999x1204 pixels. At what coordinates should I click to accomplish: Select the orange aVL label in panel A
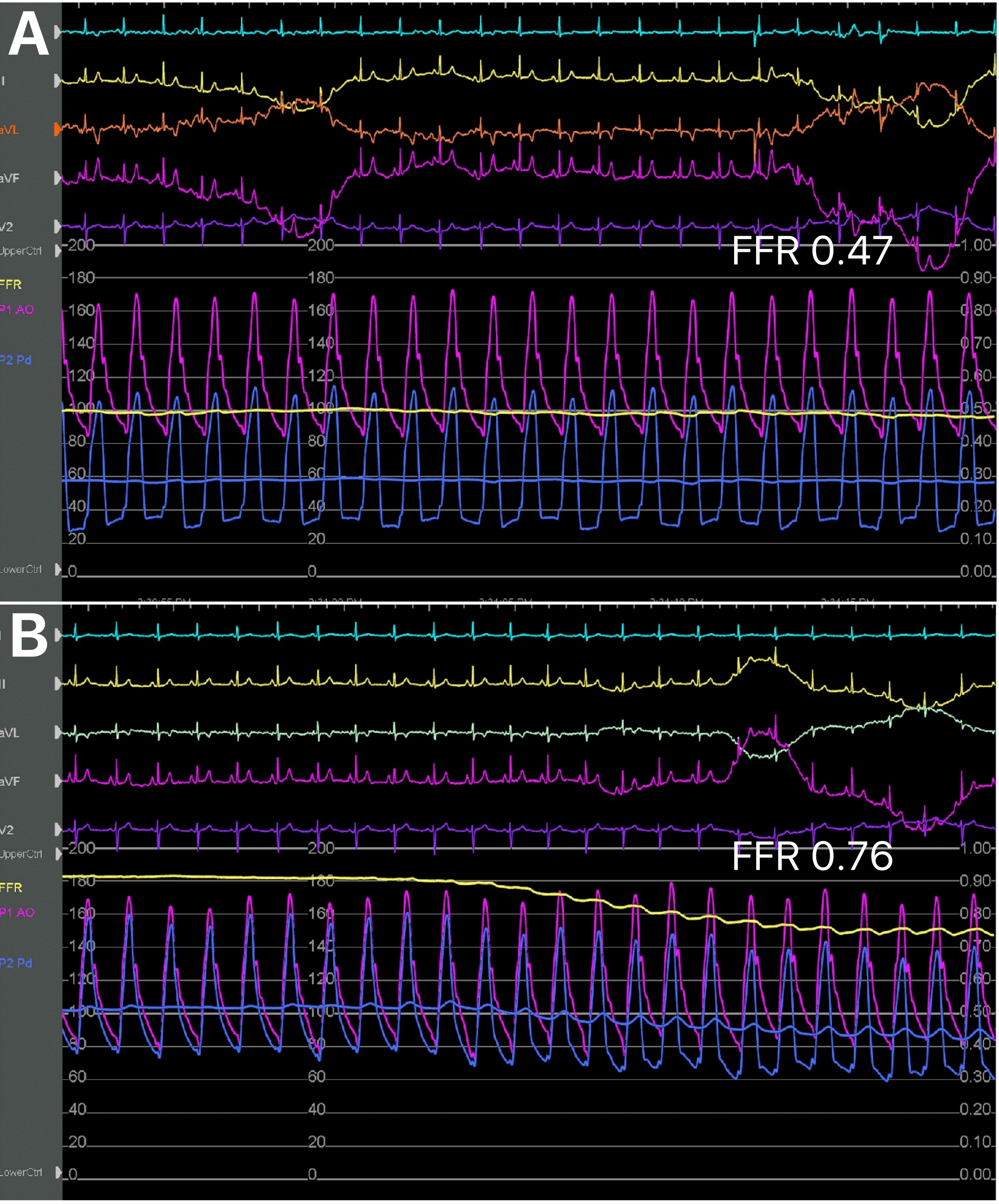pos(10,130)
